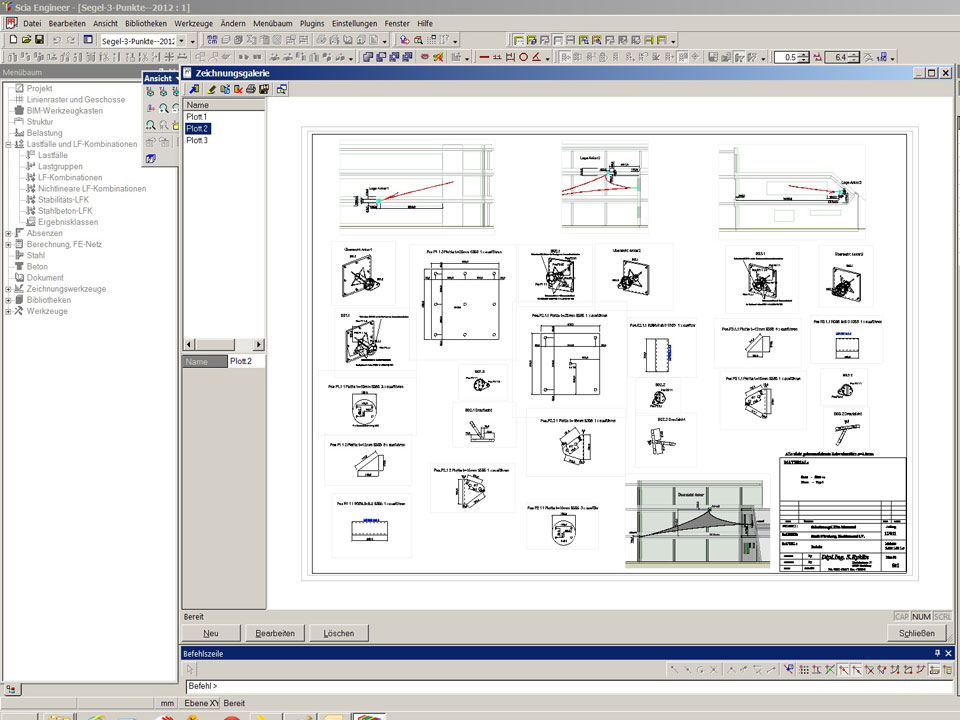Screen dimensions: 960x720
Task: Open the Bibliotheken menu
Action: tap(146, 22)
